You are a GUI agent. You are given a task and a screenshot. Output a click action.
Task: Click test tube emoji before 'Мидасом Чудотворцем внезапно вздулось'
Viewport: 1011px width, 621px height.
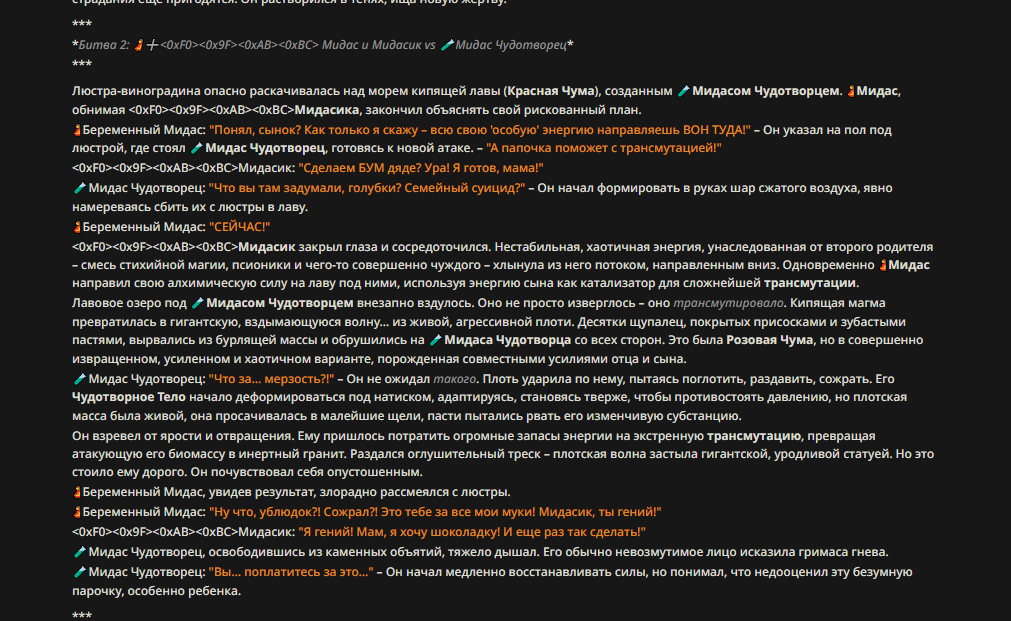coord(198,303)
